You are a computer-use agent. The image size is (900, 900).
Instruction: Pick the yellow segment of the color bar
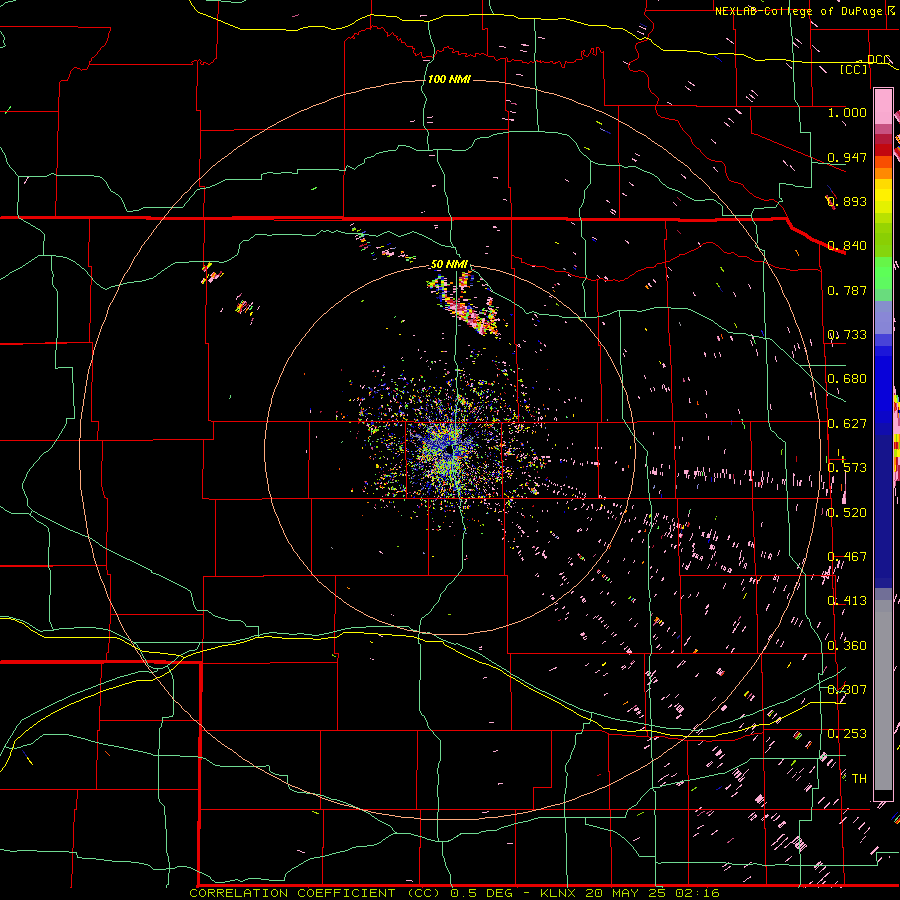pyautogui.click(x=883, y=197)
